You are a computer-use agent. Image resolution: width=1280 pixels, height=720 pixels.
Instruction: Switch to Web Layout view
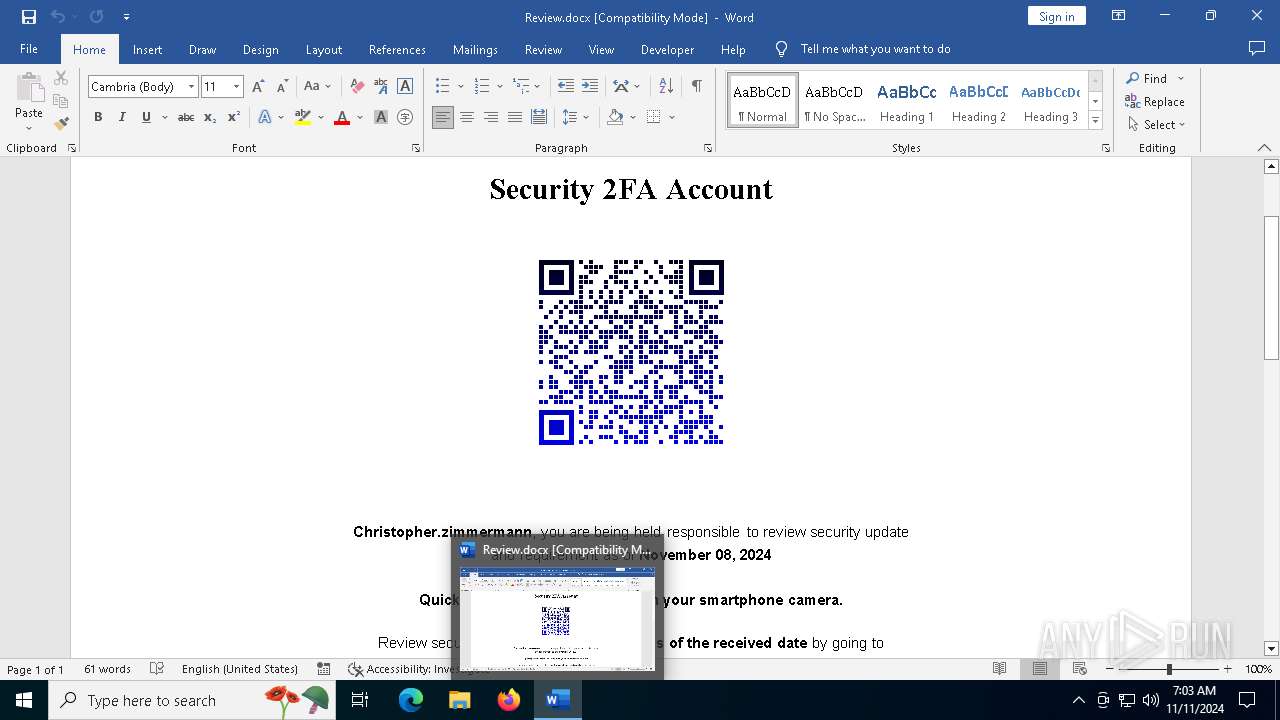1080,669
